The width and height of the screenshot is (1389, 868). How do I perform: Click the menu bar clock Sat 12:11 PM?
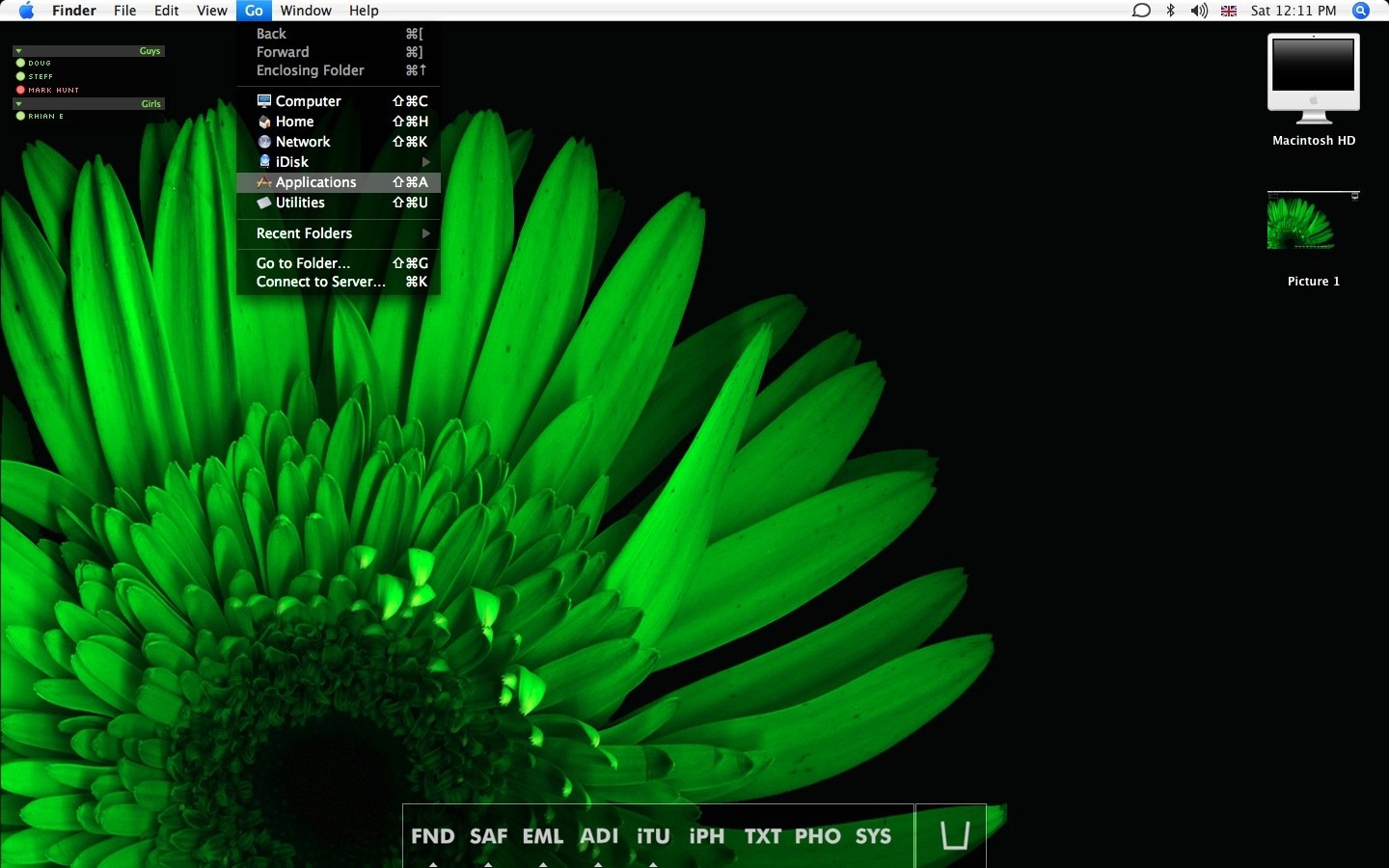[x=1294, y=11]
